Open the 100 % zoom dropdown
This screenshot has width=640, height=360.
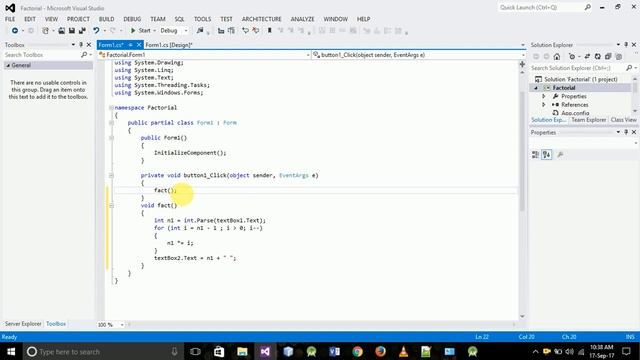[x=122, y=325]
